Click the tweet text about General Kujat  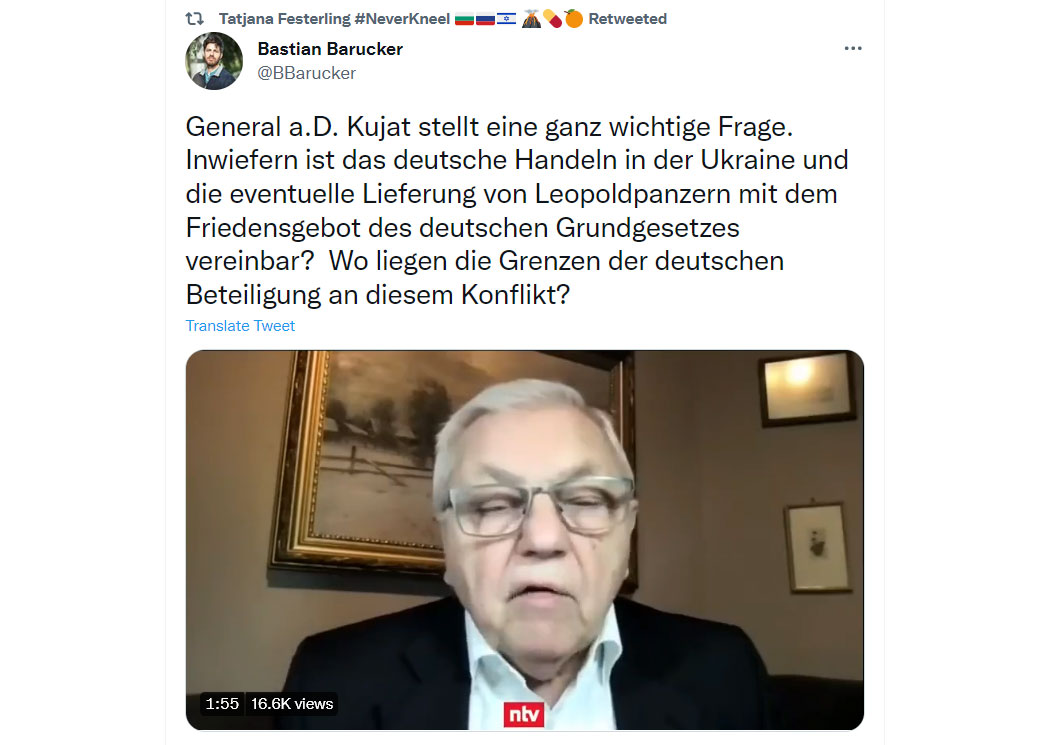(518, 210)
